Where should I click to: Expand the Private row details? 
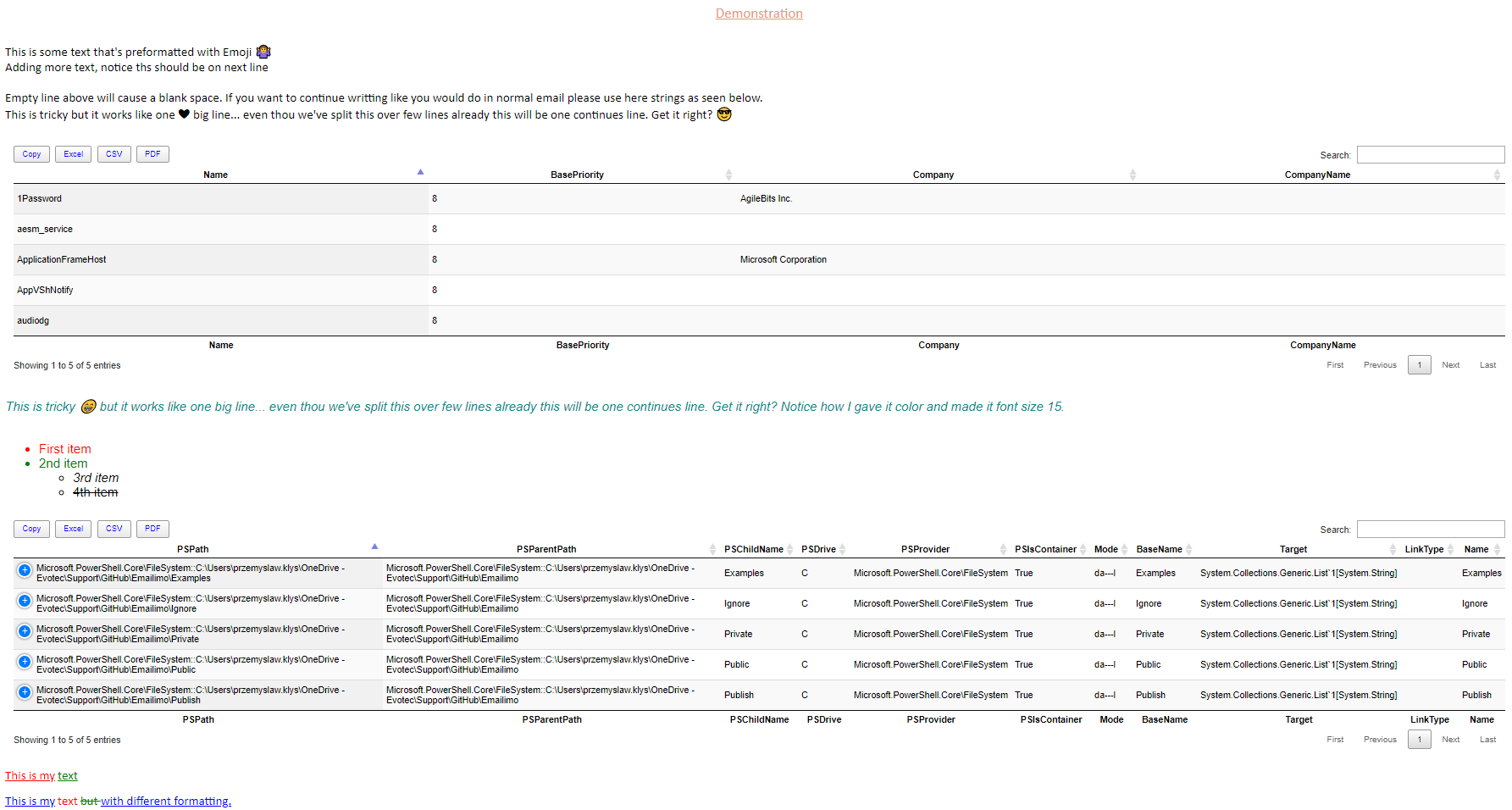pyautogui.click(x=24, y=632)
